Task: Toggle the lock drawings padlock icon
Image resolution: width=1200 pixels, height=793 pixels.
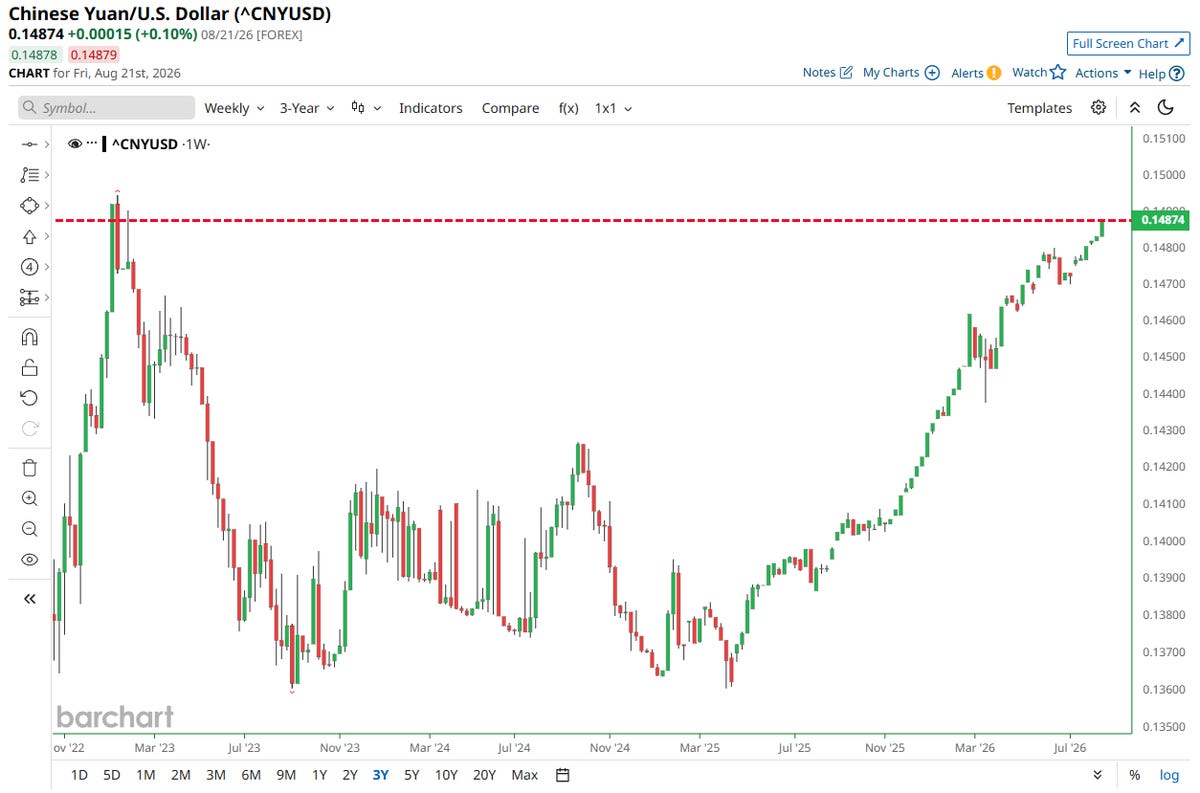Action: click(29, 367)
